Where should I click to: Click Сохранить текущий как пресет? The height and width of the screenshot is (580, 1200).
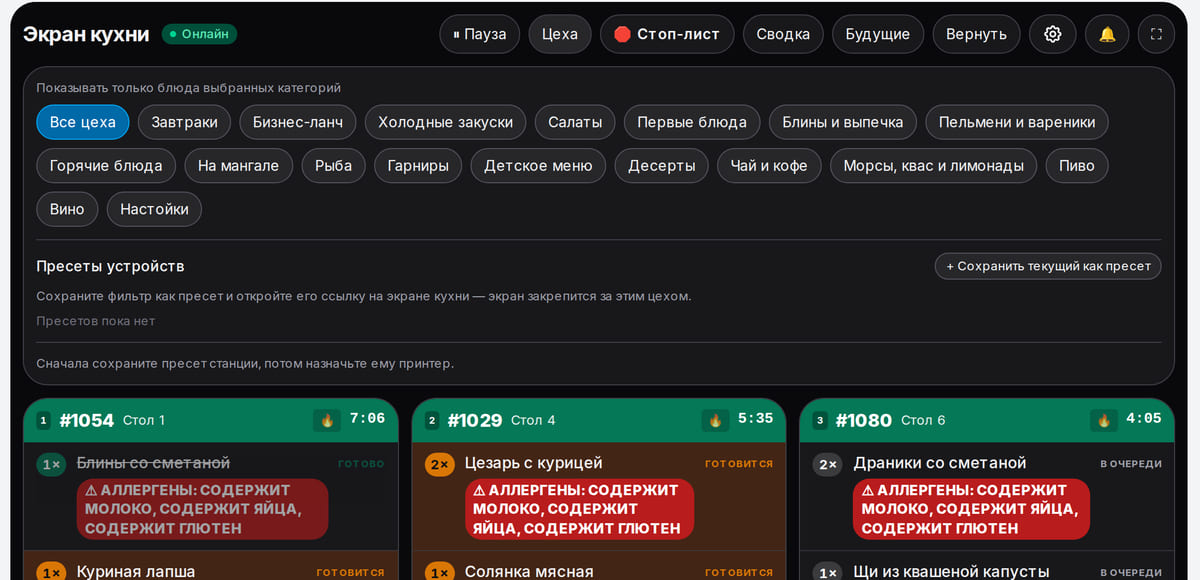pyautogui.click(x=1048, y=266)
